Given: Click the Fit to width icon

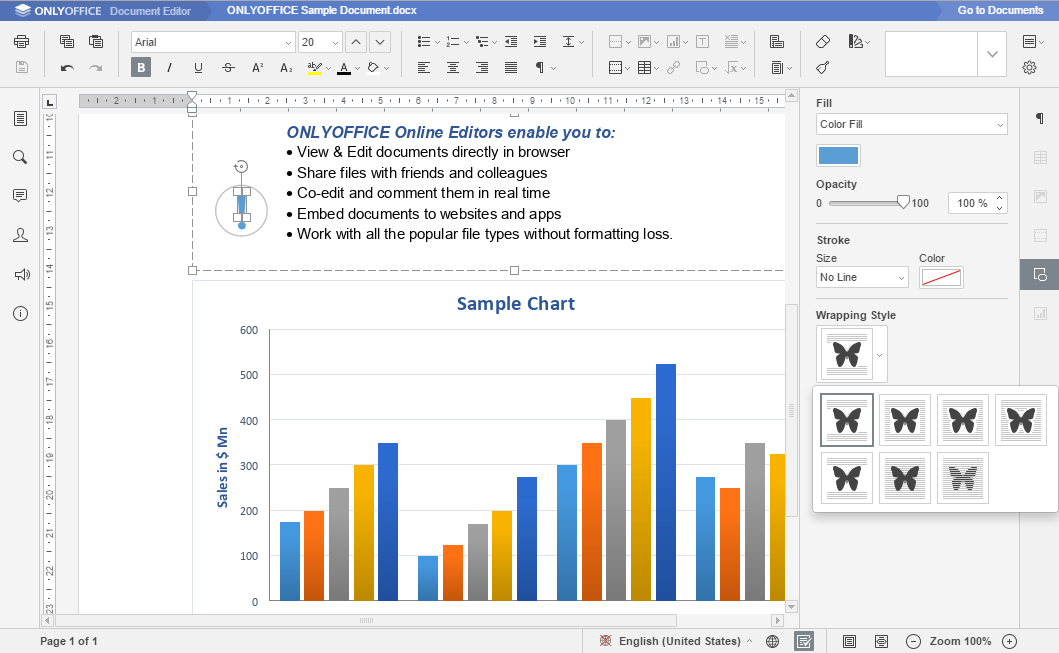Looking at the screenshot, I should pos(881,641).
